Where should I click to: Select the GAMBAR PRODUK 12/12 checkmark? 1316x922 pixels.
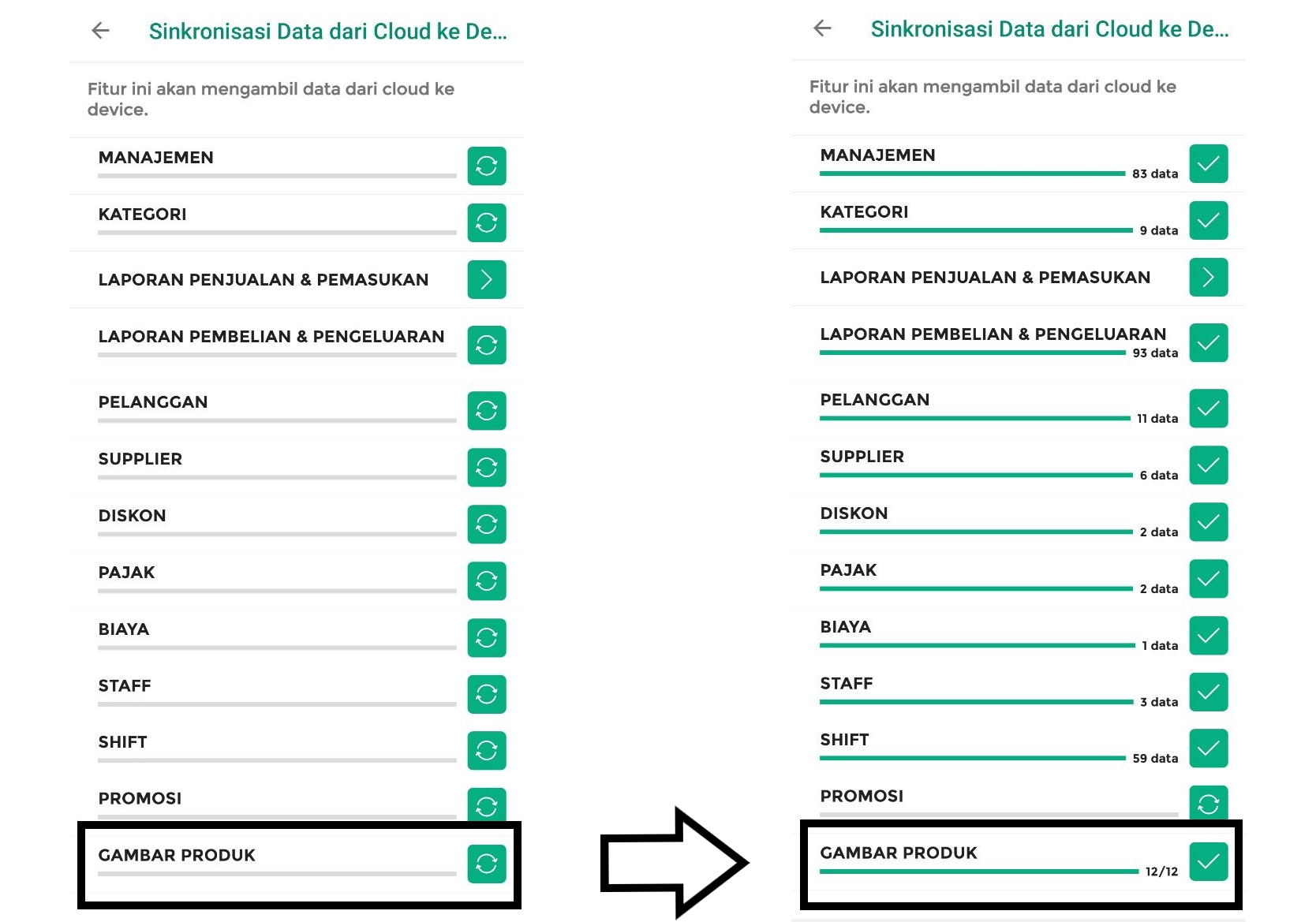pyautogui.click(x=1208, y=861)
